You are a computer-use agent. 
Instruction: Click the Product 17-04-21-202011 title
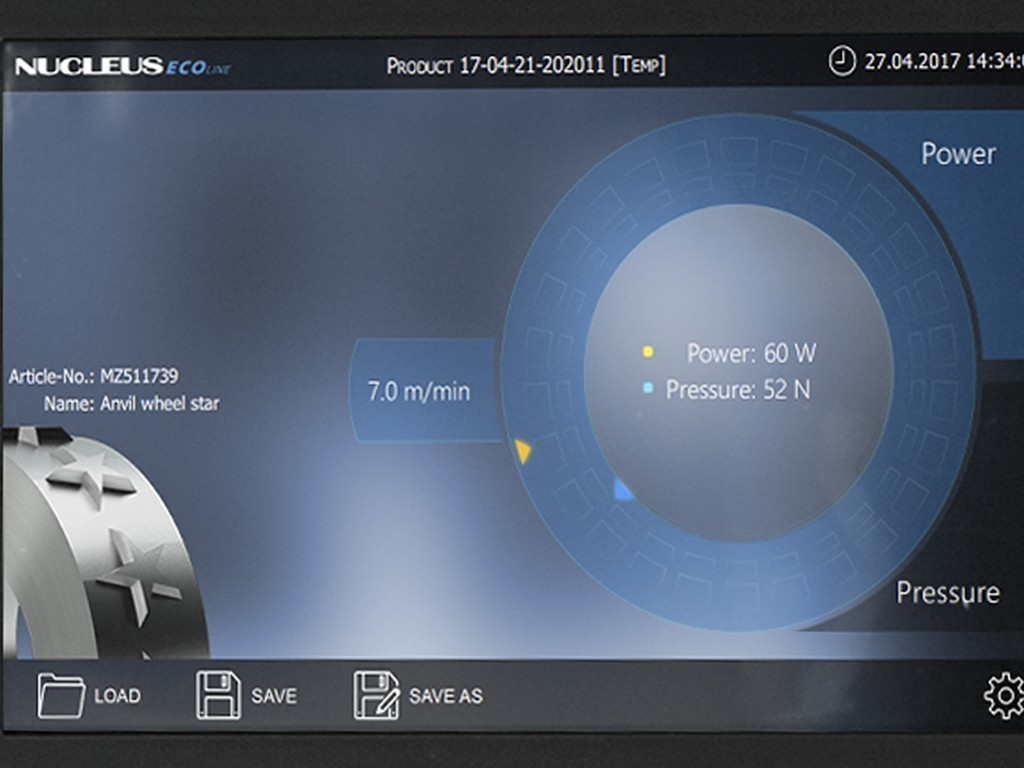click(x=526, y=65)
